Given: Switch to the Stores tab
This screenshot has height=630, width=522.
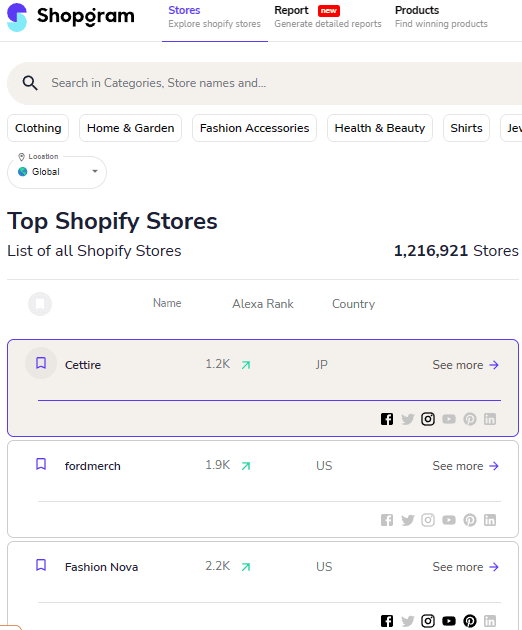Looking at the screenshot, I should [x=215, y=17].
